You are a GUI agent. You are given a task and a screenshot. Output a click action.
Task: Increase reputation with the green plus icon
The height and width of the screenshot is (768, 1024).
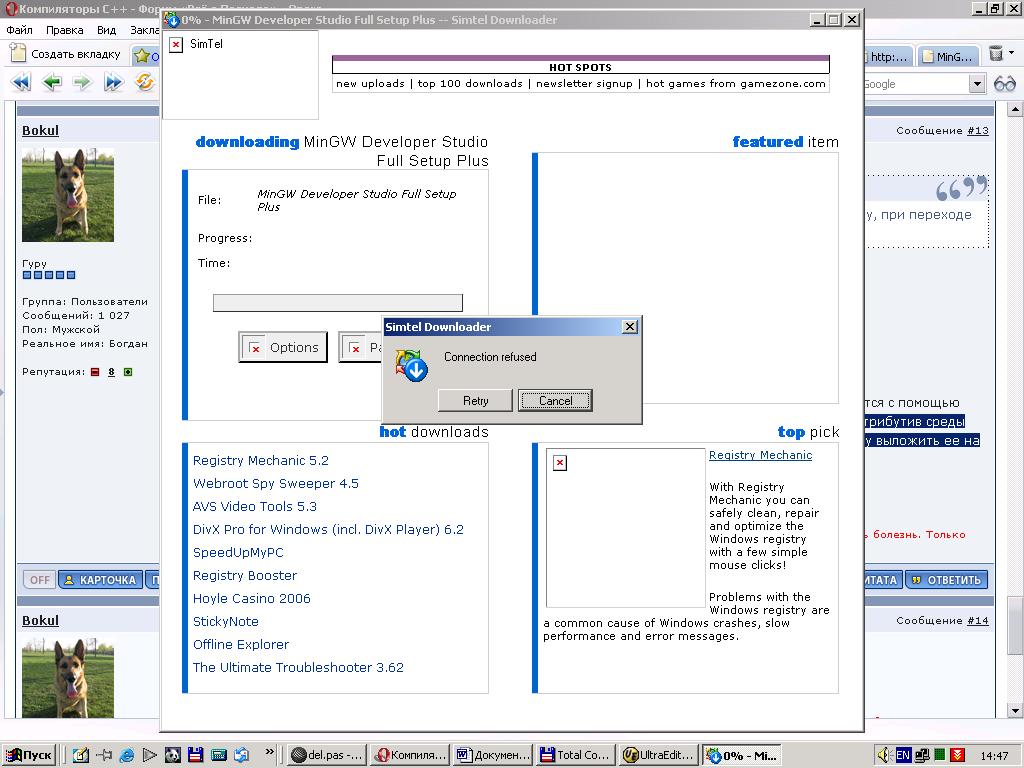coord(128,372)
